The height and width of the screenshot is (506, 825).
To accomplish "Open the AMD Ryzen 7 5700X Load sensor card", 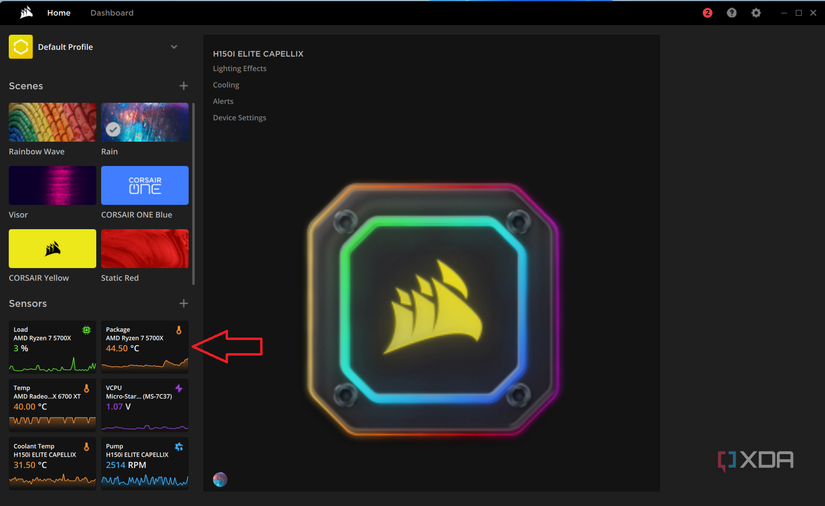I will [52, 347].
